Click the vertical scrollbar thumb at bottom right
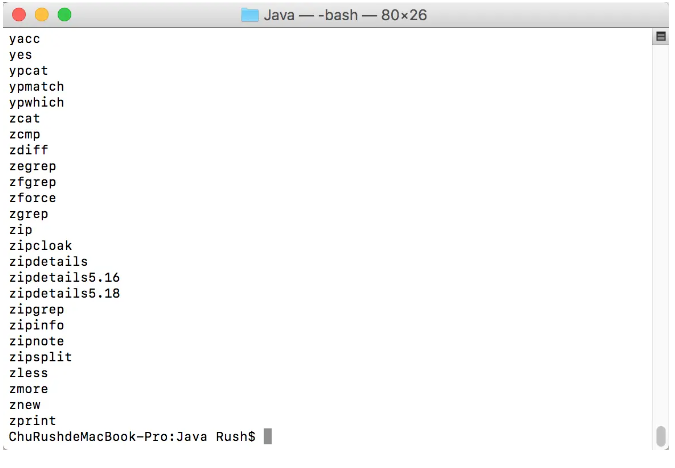 (x=660, y=435)
